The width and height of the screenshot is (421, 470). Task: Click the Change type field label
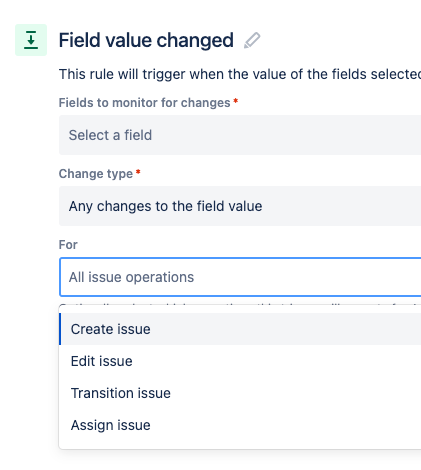(x=96, y=174)
